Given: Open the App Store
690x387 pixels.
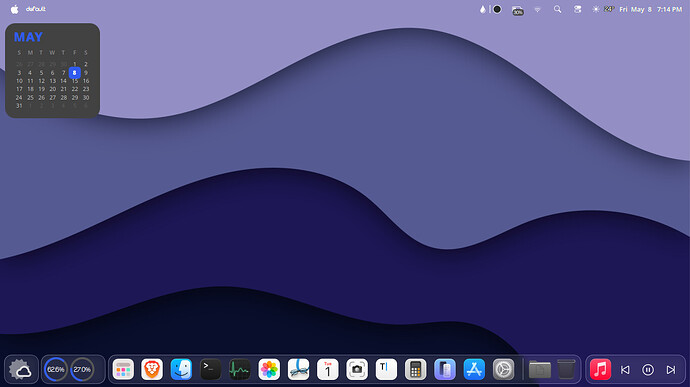Looking at the screenshot, I should (474, 369).
